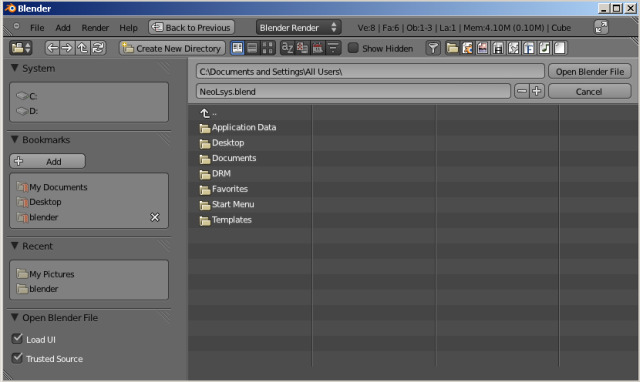Open the Render menu

(x=95, y=28)
